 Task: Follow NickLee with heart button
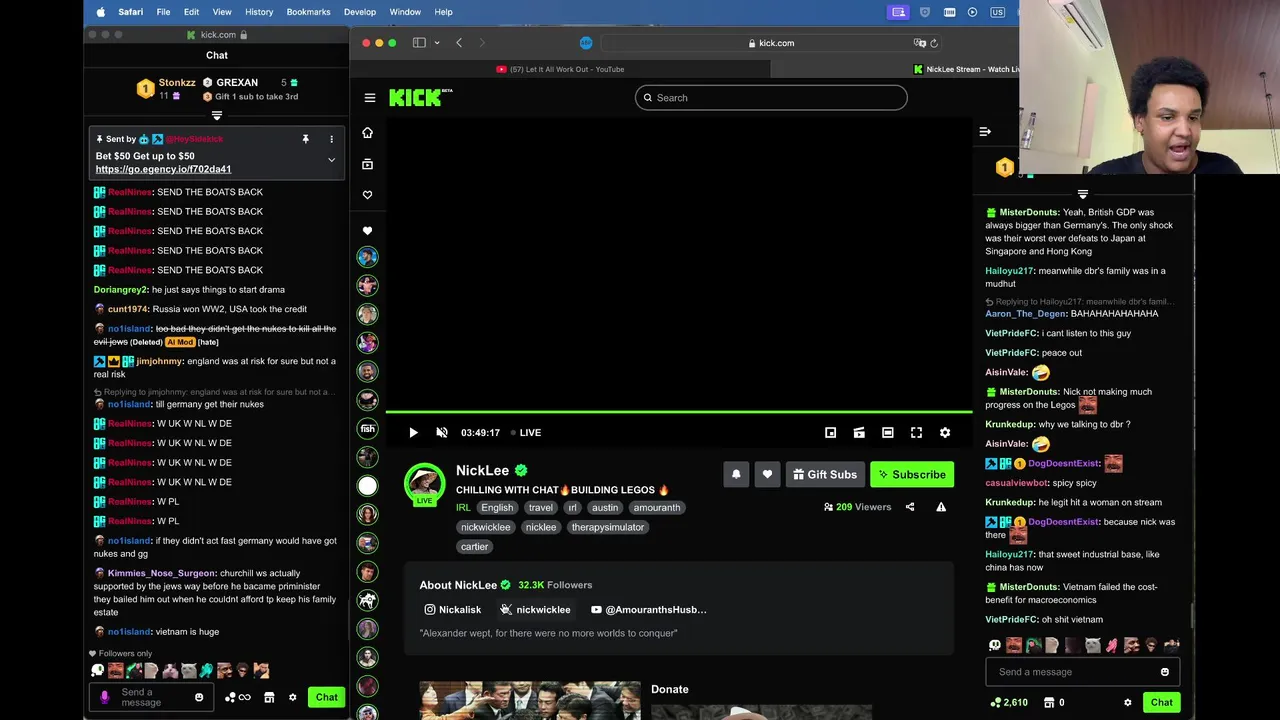click(767, 475)
